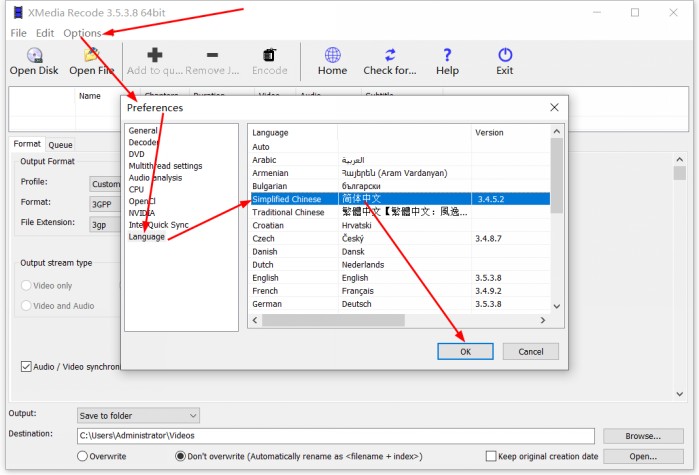Select General in Preferences list
Image resolution: width=699 pixels, height=475 pixels.
tap(143, 131)
